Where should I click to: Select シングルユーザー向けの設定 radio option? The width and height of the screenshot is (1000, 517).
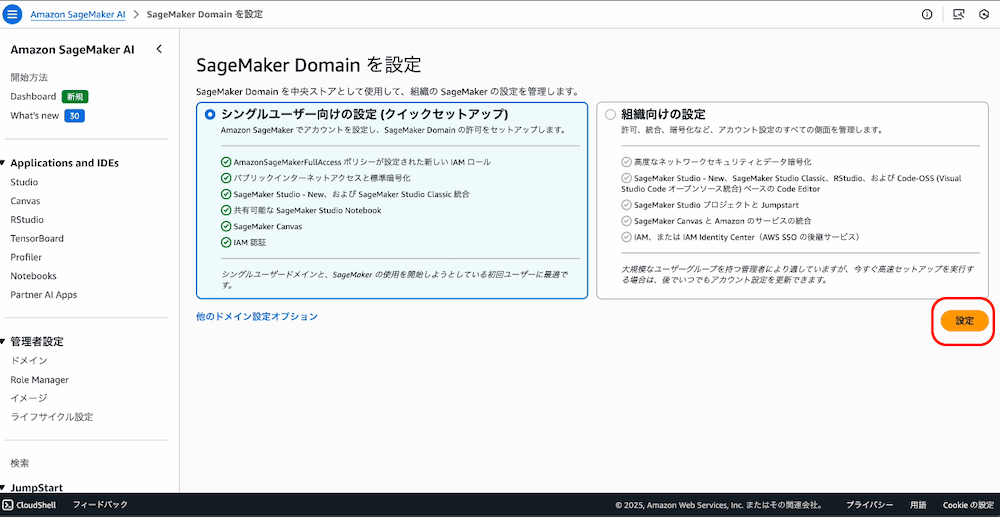click(210, 115)
